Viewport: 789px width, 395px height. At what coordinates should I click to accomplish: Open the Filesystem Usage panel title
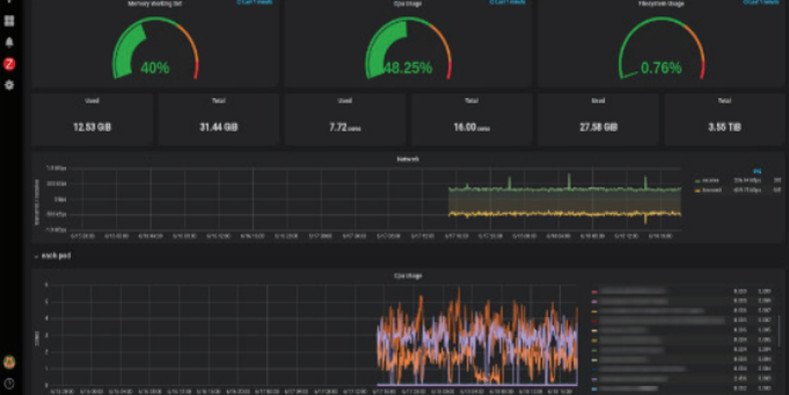(x=661, y=3)
